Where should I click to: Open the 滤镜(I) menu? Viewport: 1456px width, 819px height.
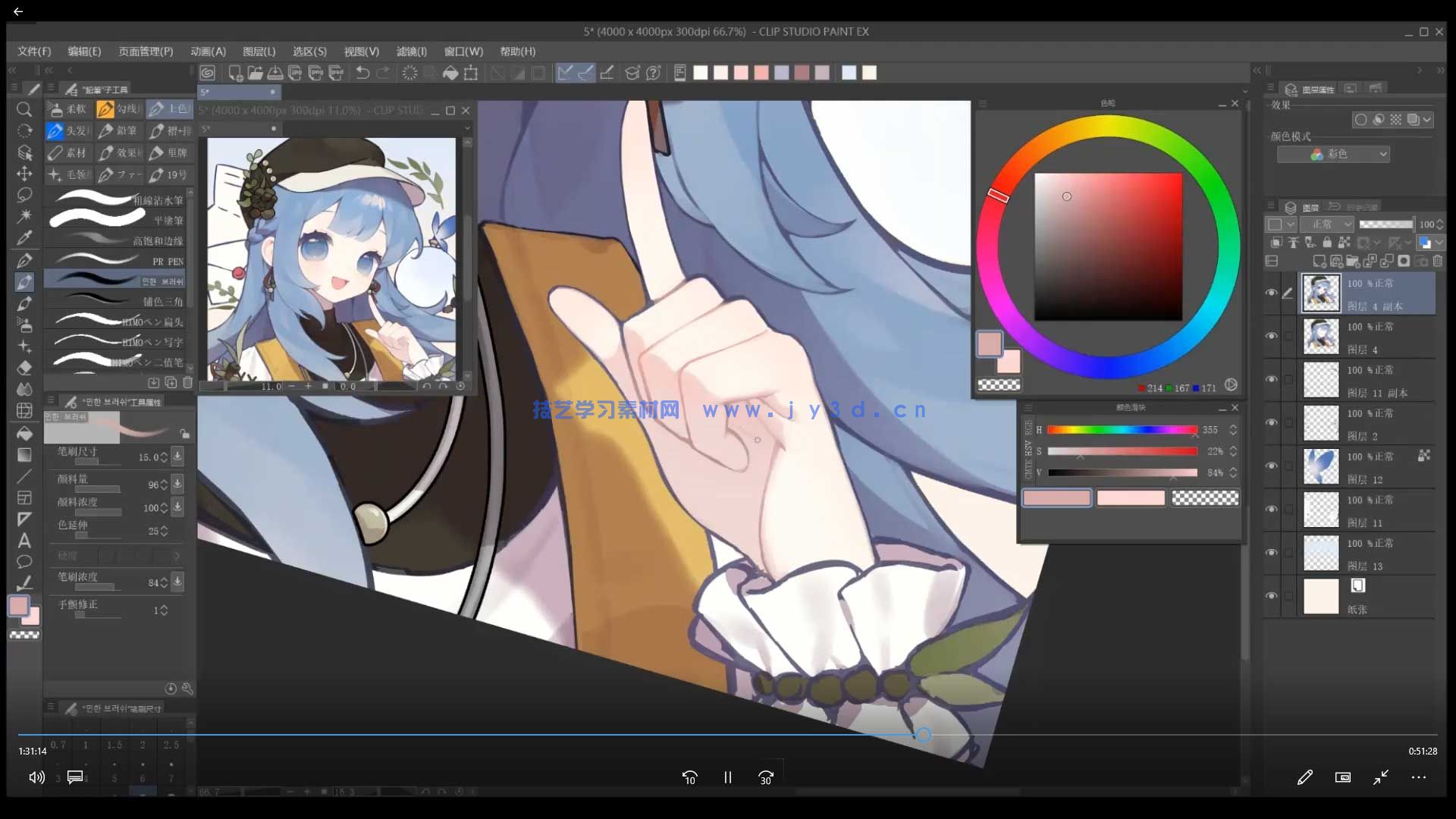[411, 52]
